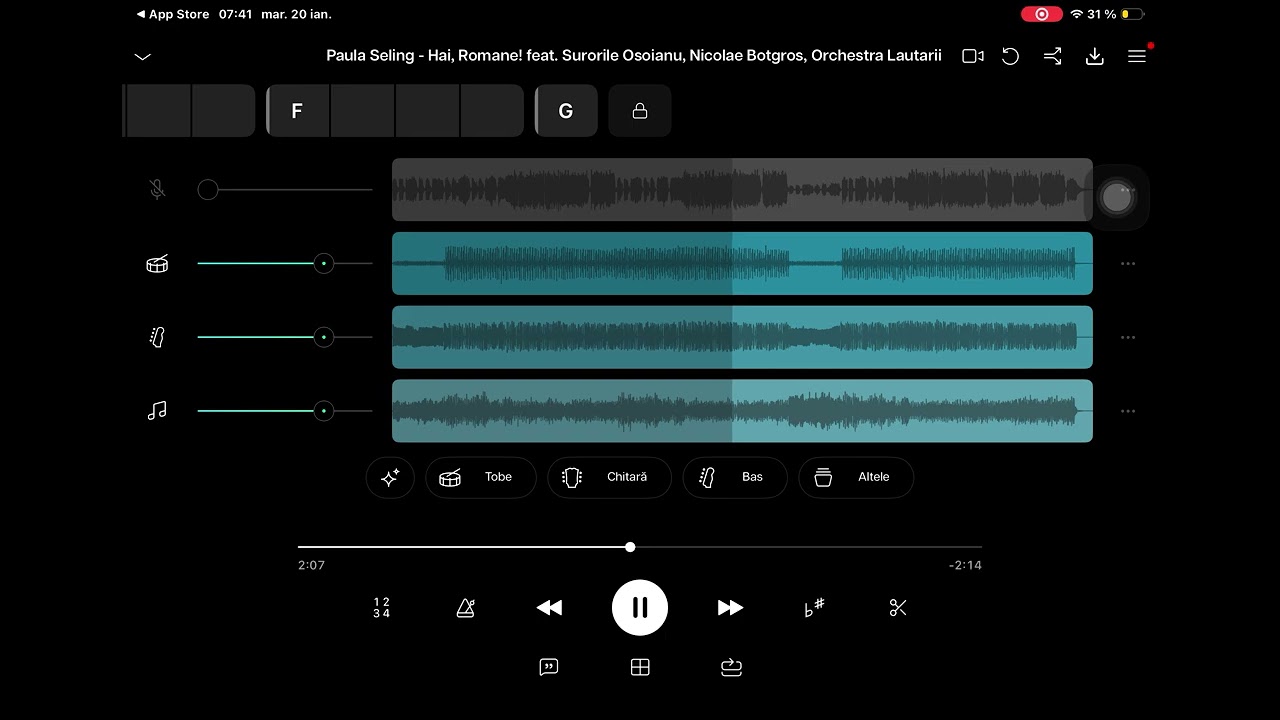Seek on the playback progress bar

click(640, 547)
